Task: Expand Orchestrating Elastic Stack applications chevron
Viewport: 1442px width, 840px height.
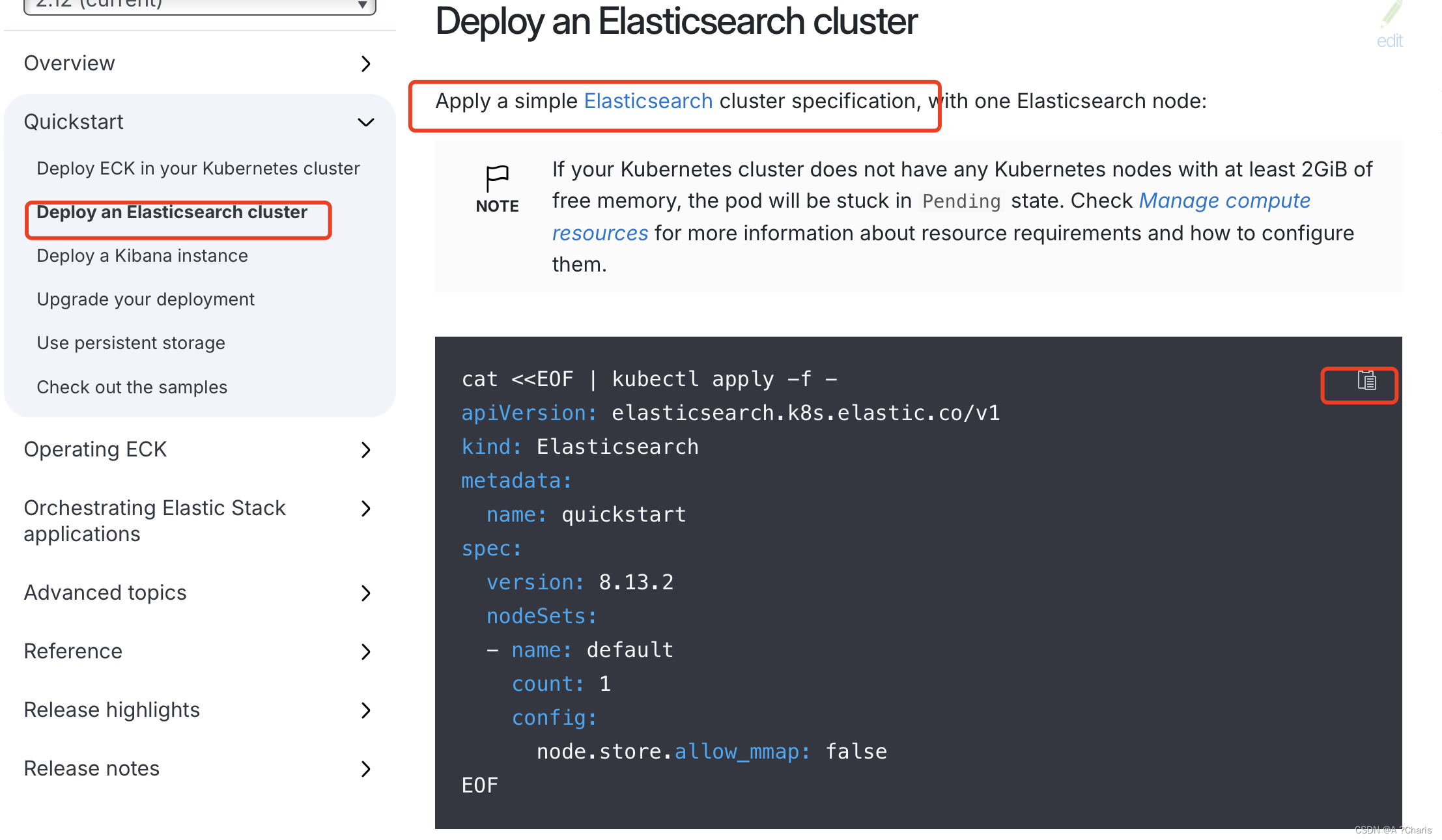Action: [x=366, y=509]
